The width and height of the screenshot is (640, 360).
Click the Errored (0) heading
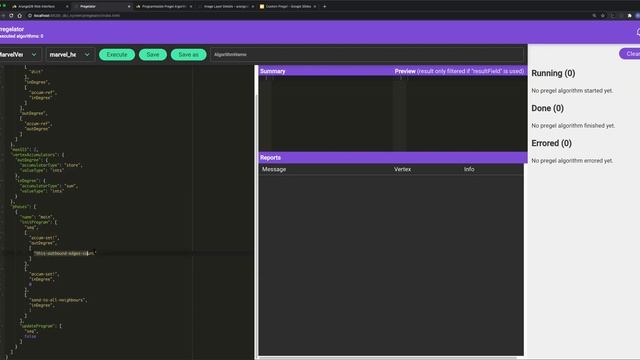551,144
